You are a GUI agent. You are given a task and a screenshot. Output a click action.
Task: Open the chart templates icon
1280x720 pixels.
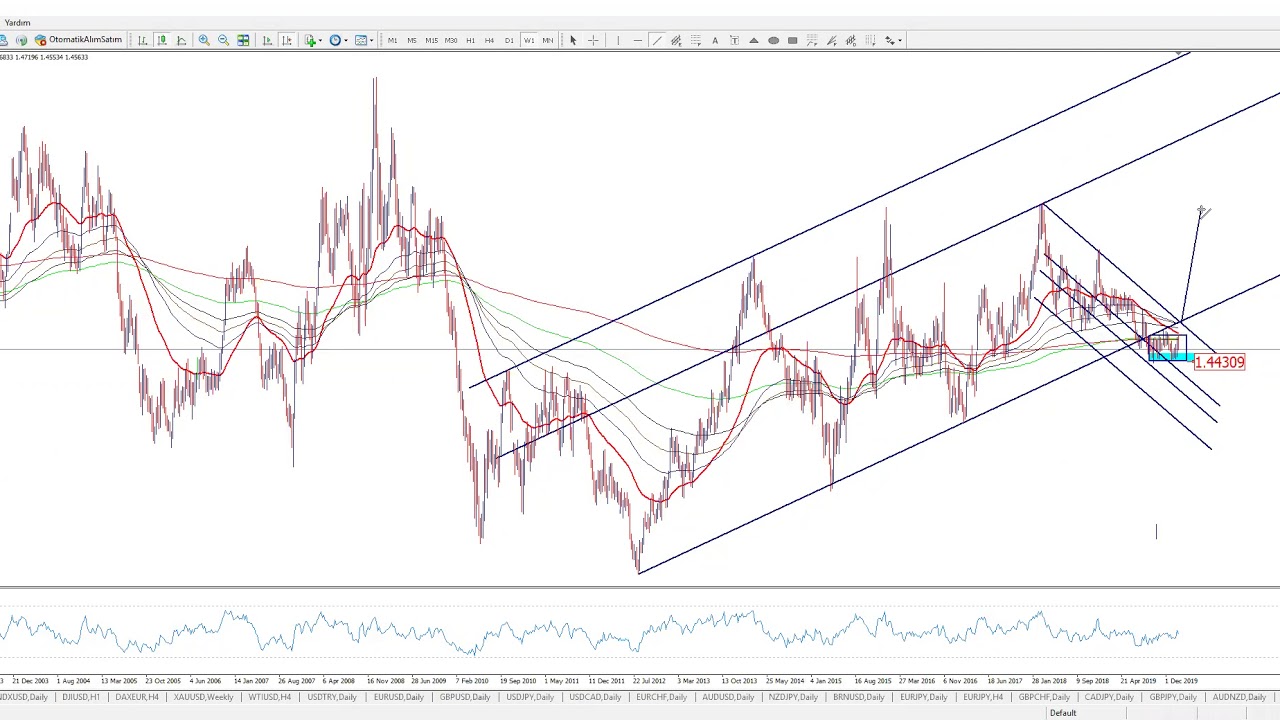[x=361, y=40]
